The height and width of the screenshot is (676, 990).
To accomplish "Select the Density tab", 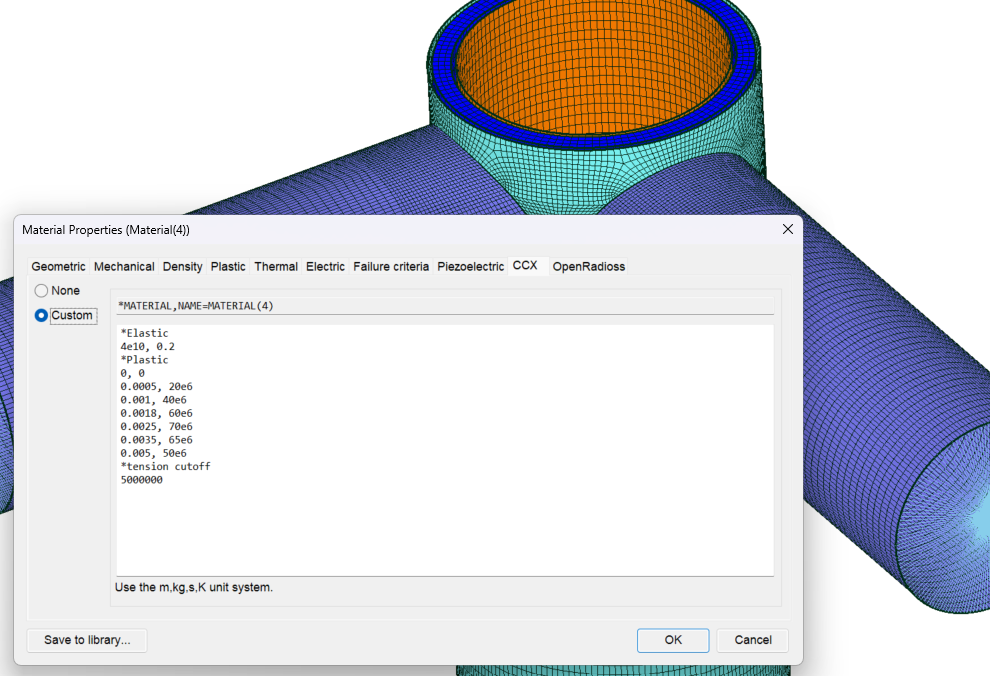I will pyautogui.click(x=182, y=266).
